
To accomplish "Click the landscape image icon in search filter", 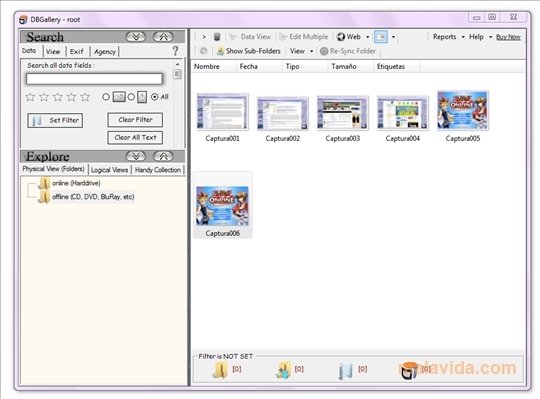I will pyautogui.click(x=119, y=97).
